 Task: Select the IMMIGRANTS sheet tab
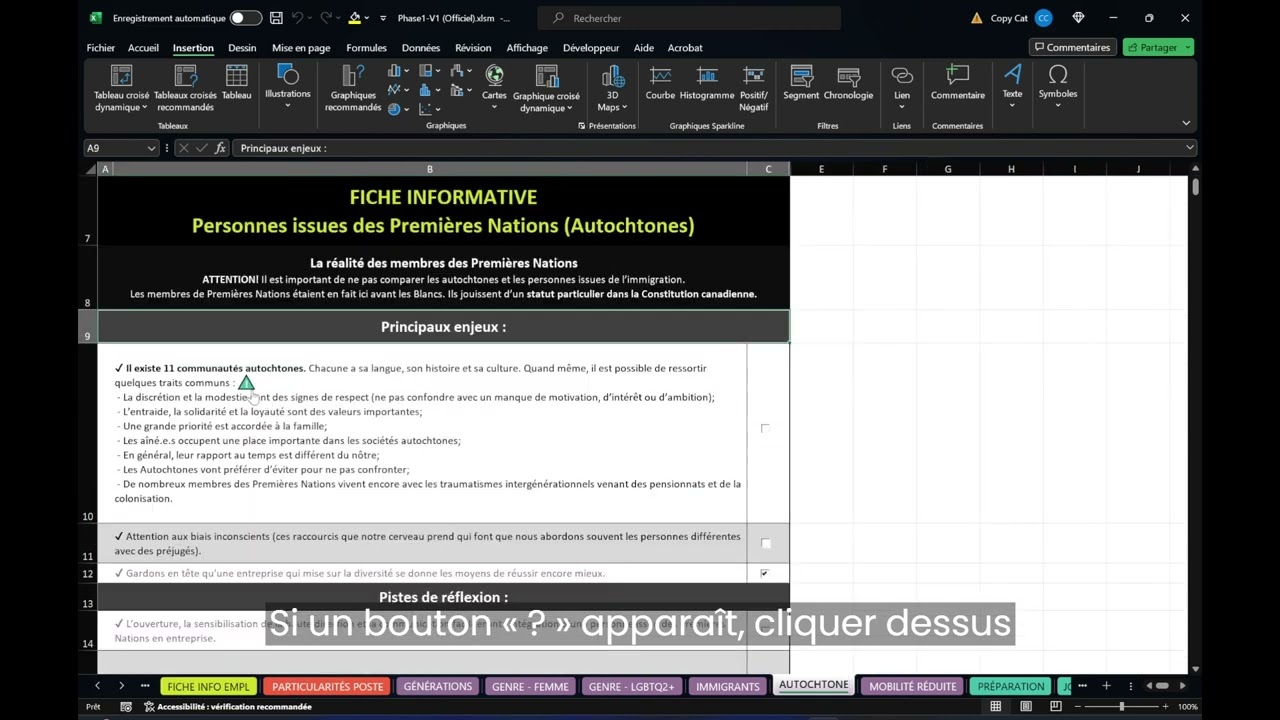pos(727,686)
